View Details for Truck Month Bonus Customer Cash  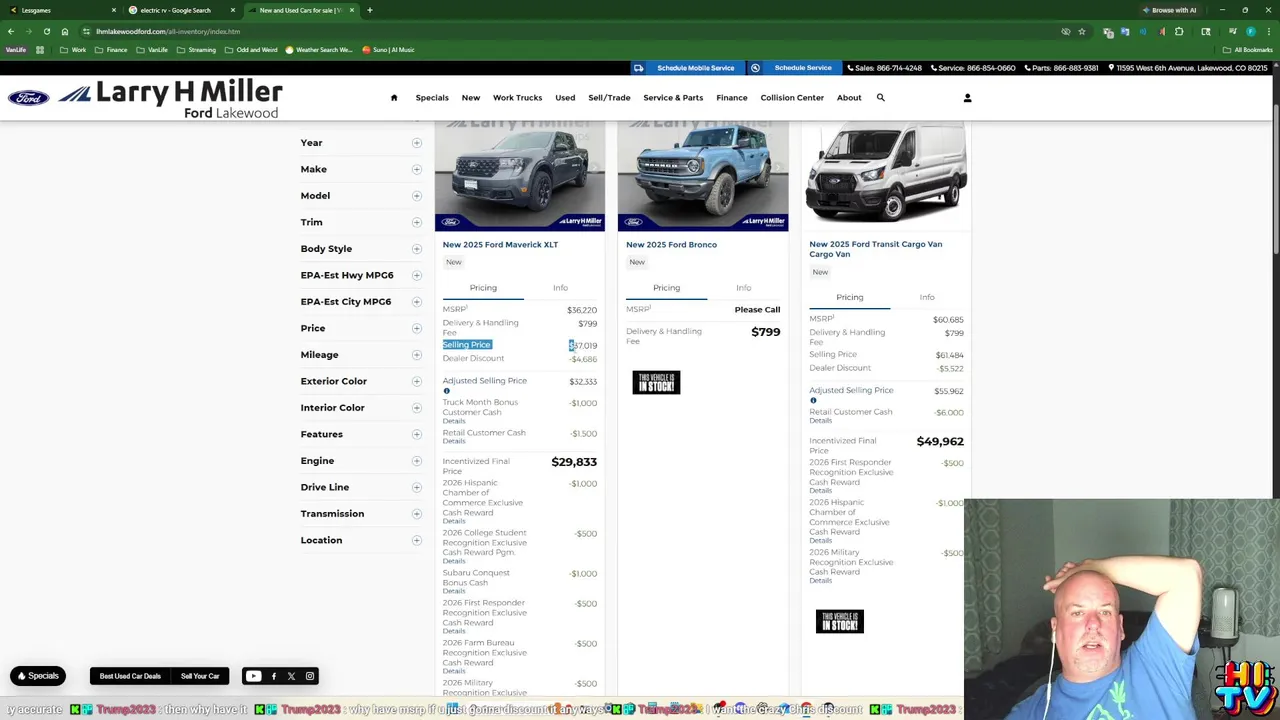click(x=454, y=421)
